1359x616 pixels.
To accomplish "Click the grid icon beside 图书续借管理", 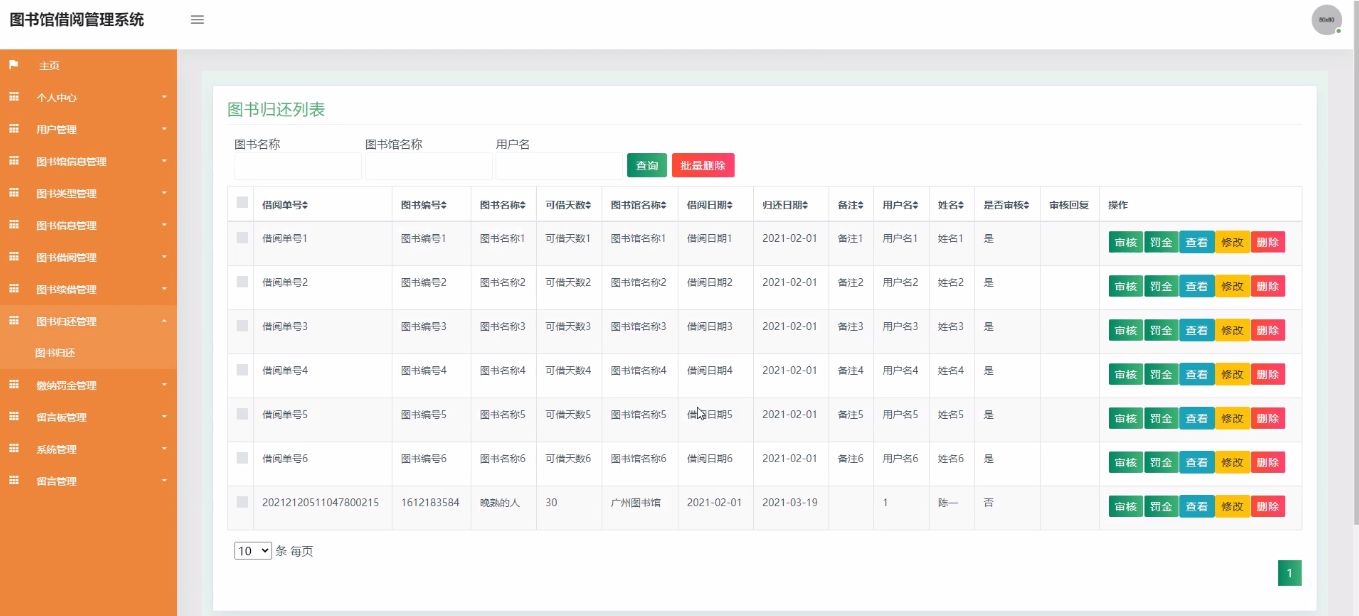I will [x=14, y=289].
